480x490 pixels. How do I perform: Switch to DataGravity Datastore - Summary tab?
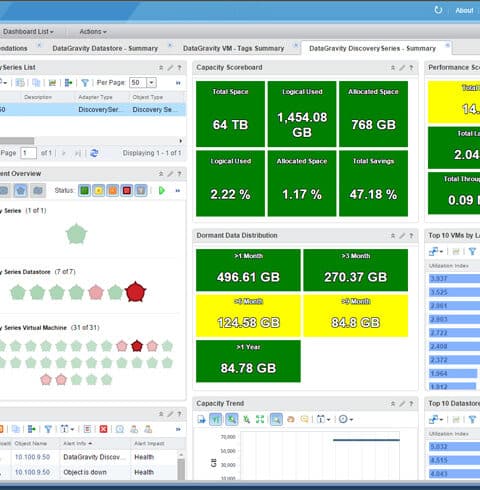click(x=105, y=48)
